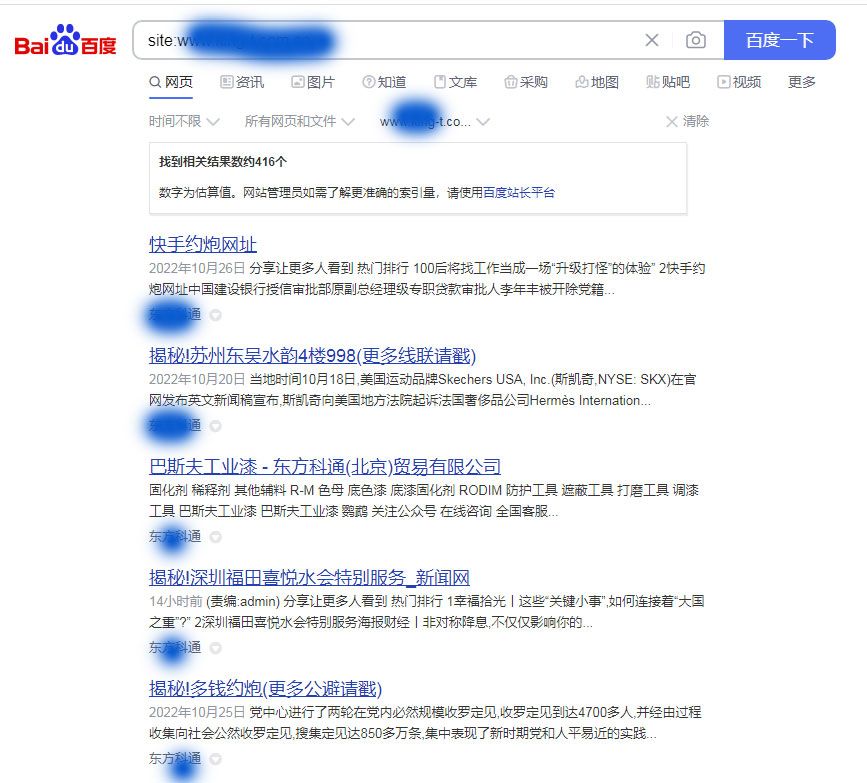Open the 视频 tab

click(x=739, y=82)
